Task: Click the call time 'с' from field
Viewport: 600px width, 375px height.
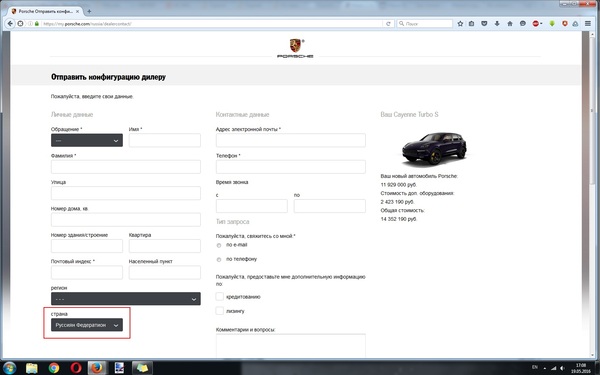Action: point(251,206)
